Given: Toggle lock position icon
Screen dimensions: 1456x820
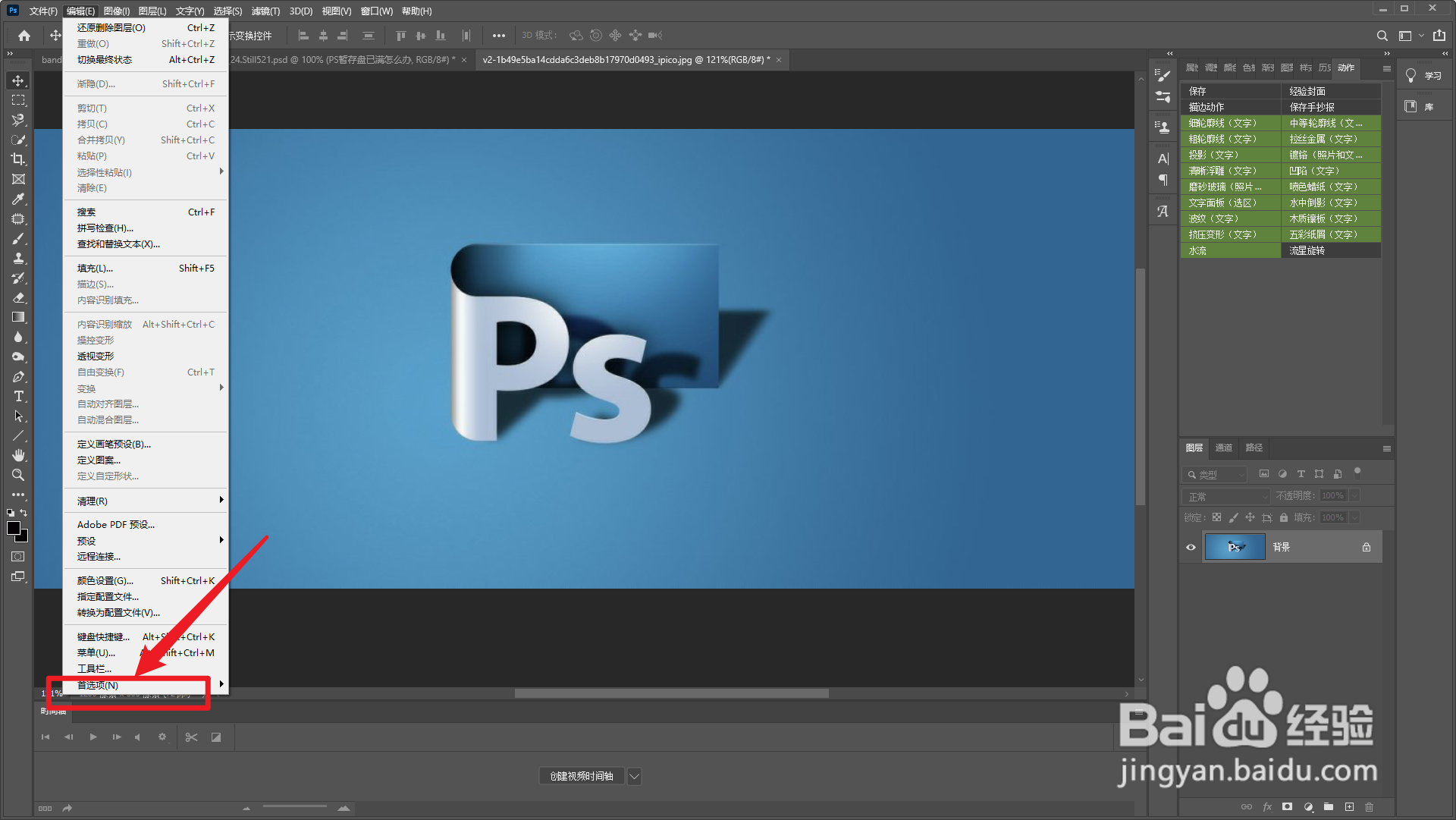Looking at the screenshot, I should [1250, 517].
